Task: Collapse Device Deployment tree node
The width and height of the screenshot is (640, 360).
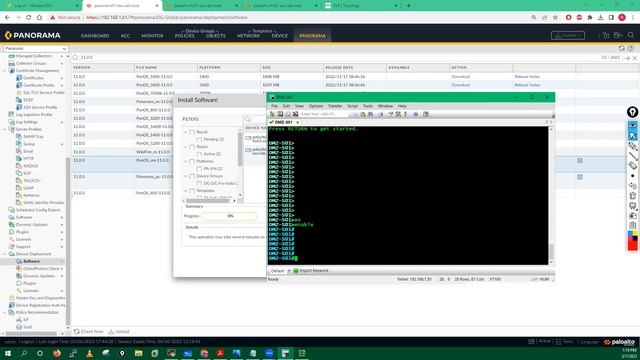Action: pos(5,254)
